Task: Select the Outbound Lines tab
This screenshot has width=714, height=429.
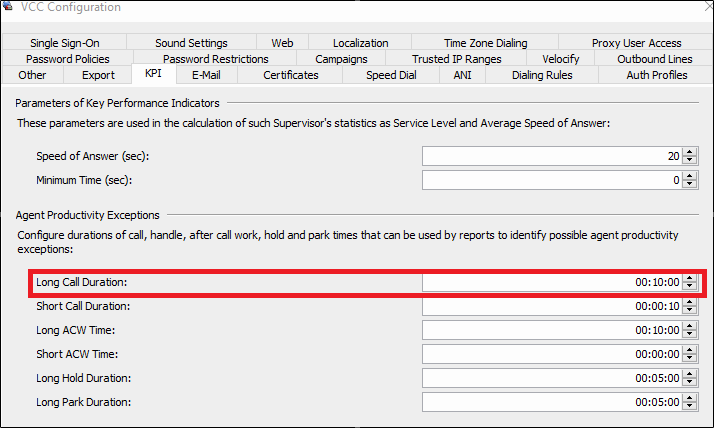Action: 654,59
